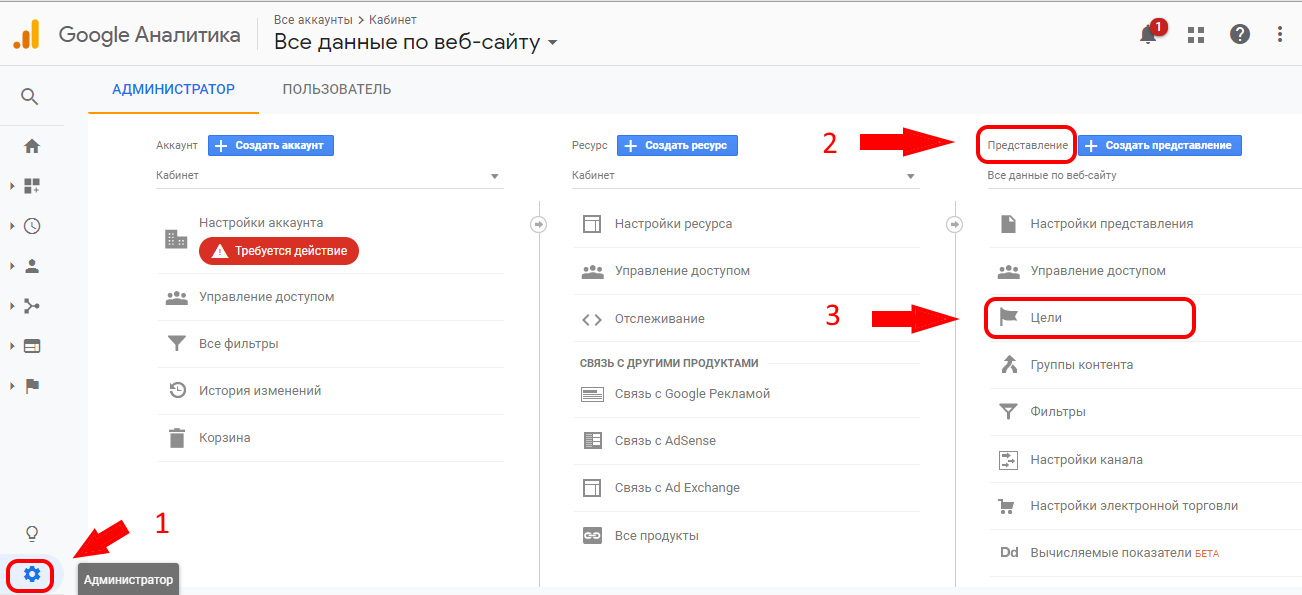Open Audience person icon in sidebar
The image size is (1302, 595).
coord(32,266)
